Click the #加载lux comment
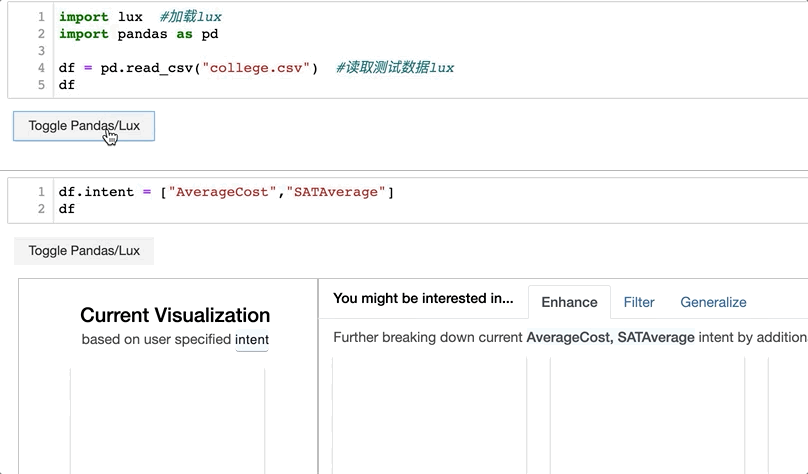The width and height of the screenshot is (808, 474). pos(191,17)
